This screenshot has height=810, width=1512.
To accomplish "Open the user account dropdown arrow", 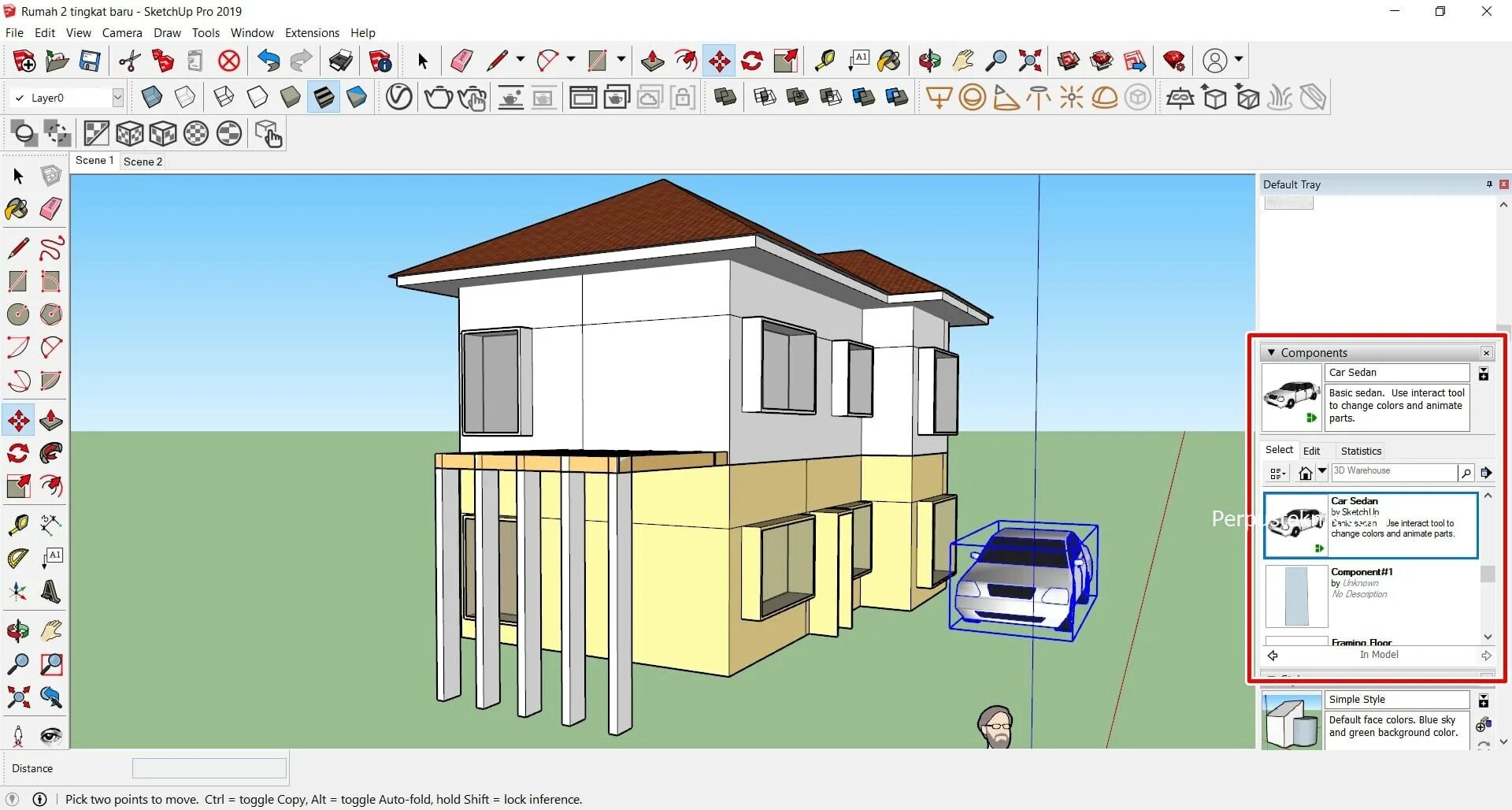I will [1239, 60].
